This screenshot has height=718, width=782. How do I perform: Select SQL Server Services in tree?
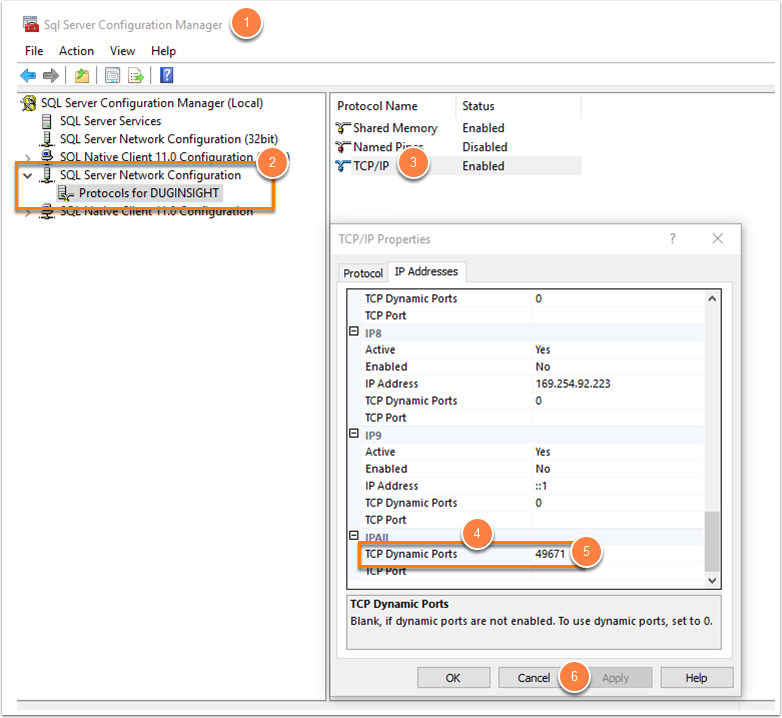click(110, 121)
